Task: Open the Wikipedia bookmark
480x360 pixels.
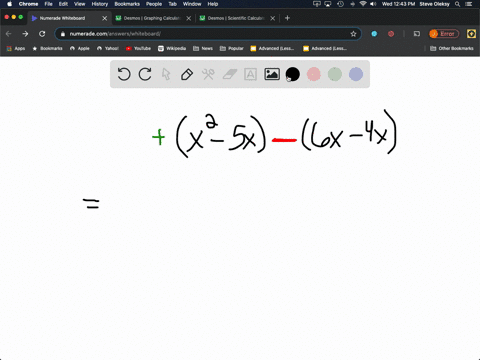Action: (172, 48)
